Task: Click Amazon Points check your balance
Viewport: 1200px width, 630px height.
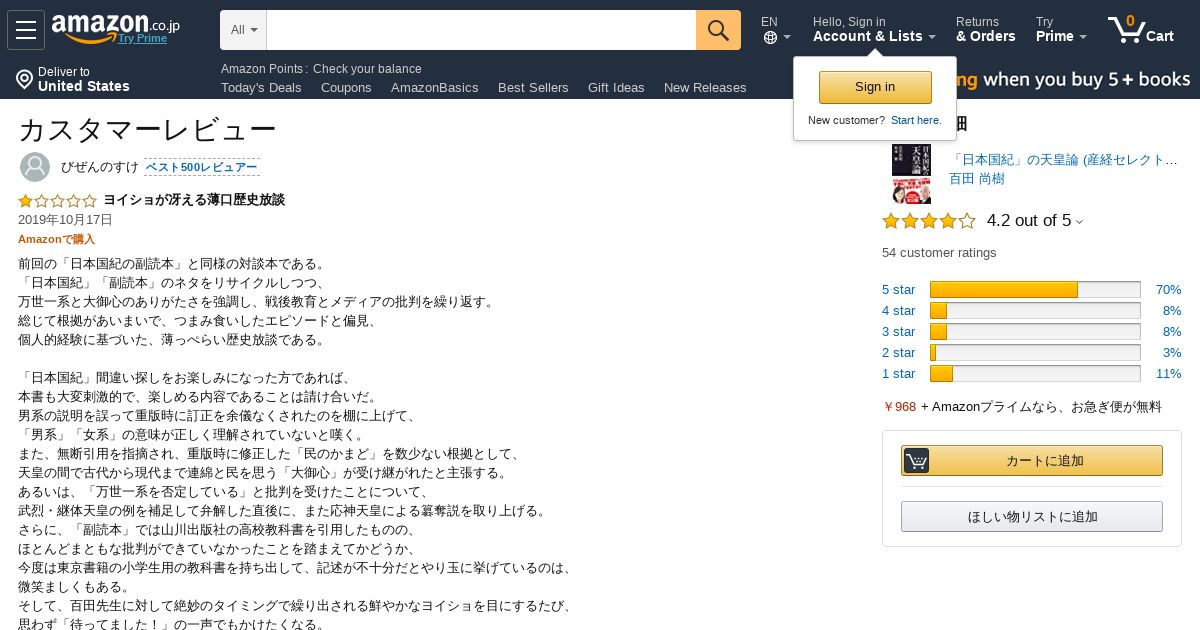Action: [321, 69]
